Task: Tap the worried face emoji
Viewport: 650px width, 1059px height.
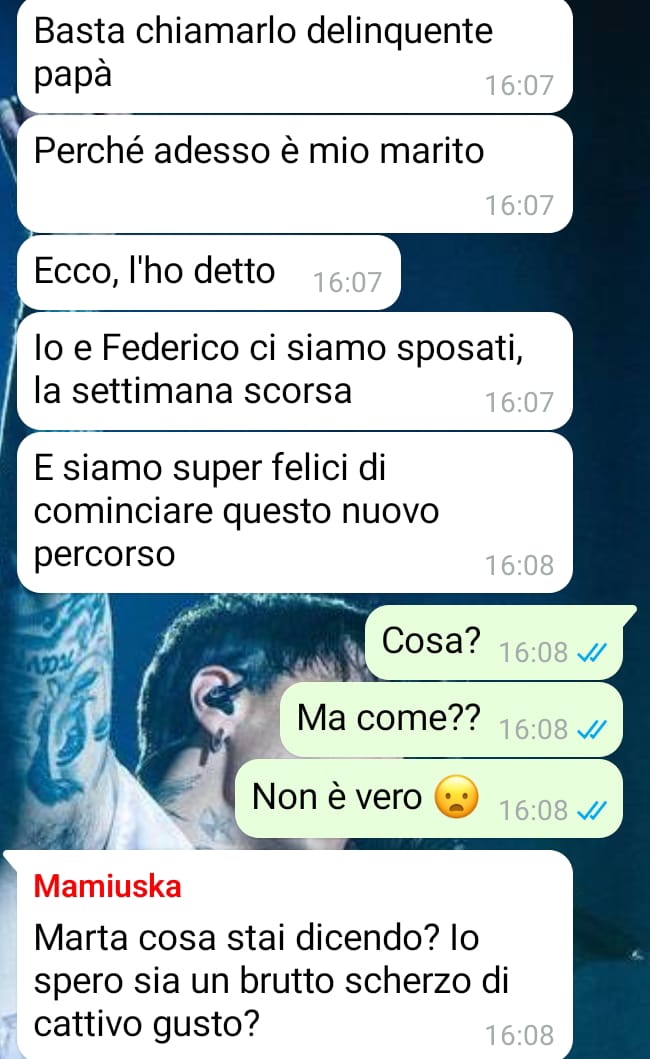Action: point(457,797)
